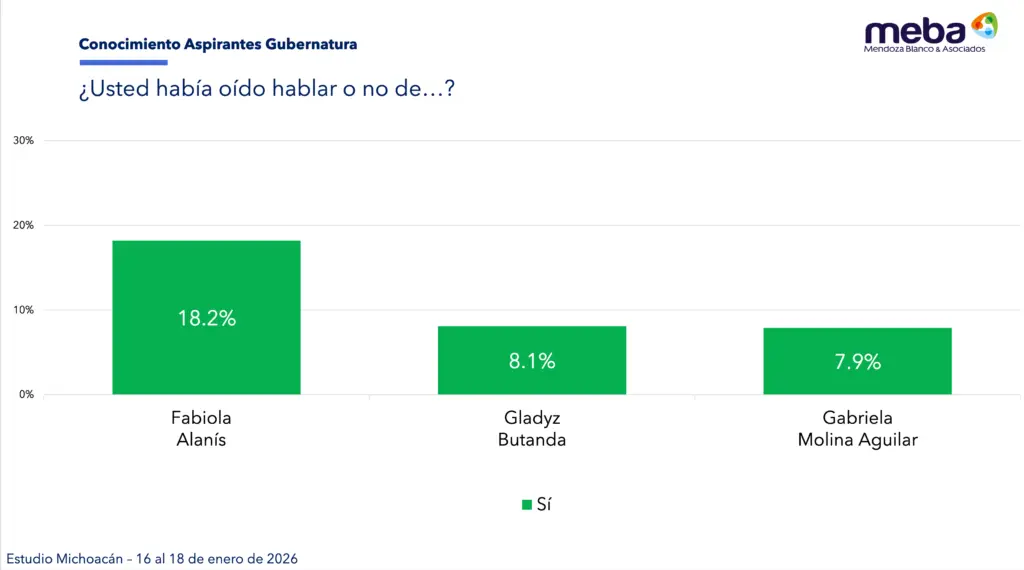This screenshot has height=570, width=1024.
Task: Click the Fabiola Alanís axis label
Action: coord(201,429)
